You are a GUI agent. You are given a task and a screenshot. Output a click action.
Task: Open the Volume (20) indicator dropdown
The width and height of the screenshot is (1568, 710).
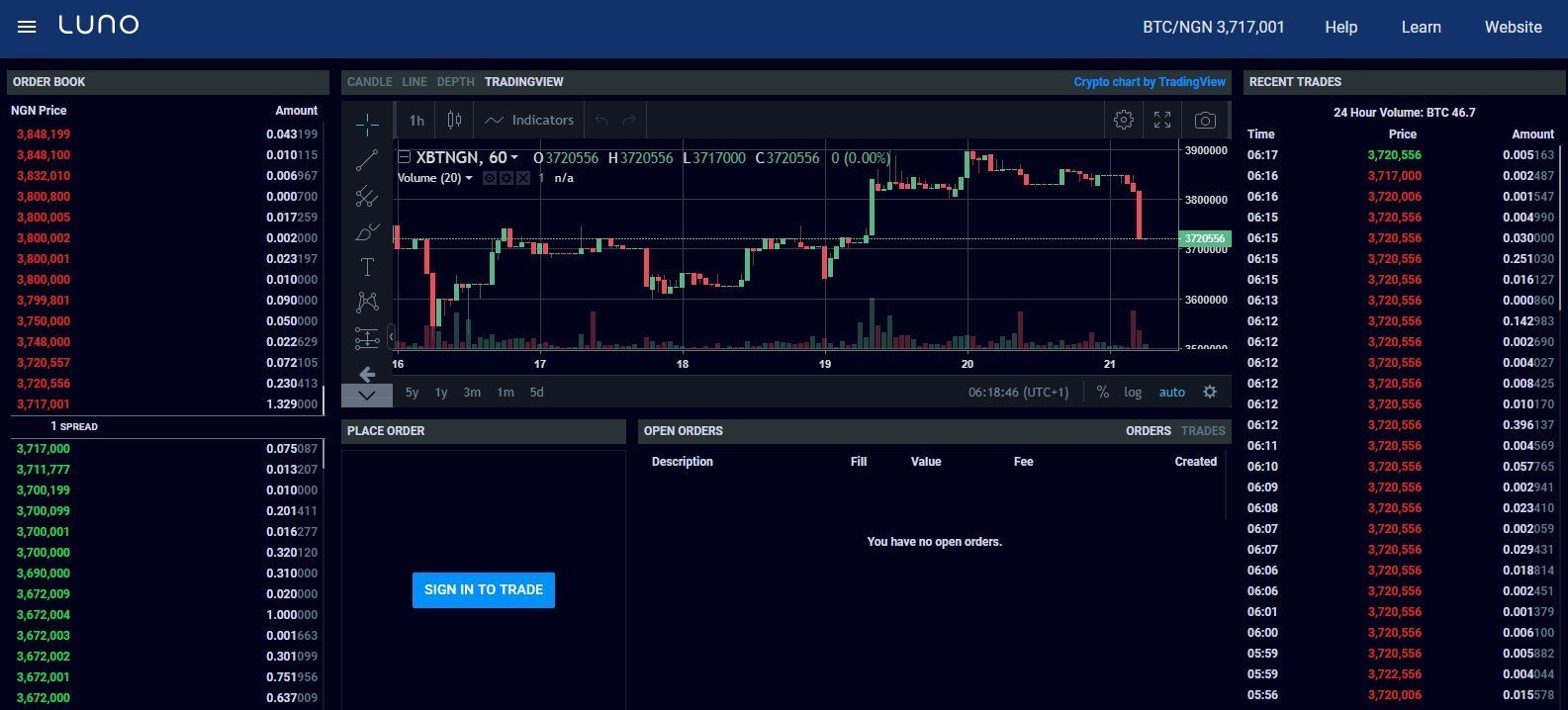tap(435, 178)
